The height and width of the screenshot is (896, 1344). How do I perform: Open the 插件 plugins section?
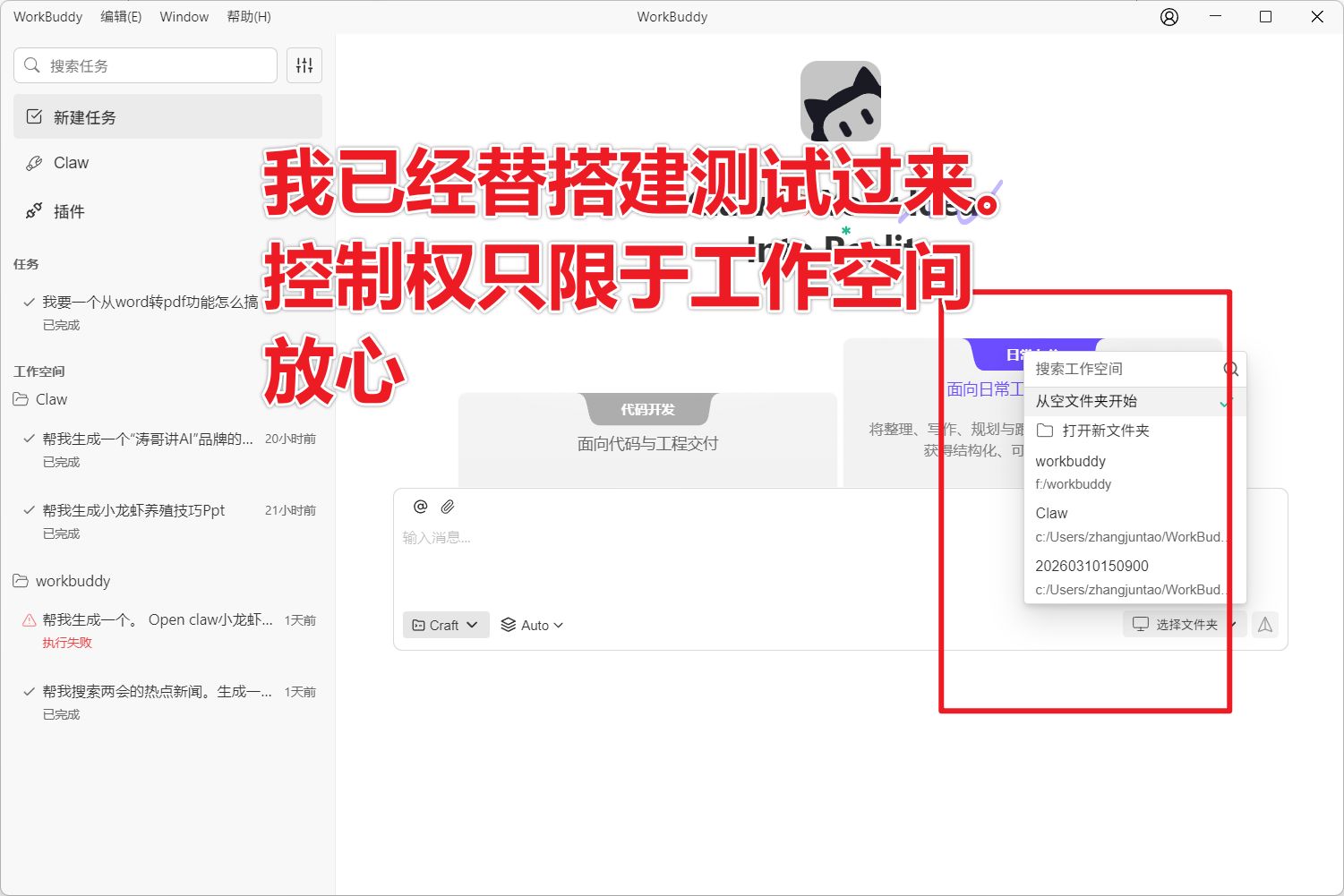167,211
